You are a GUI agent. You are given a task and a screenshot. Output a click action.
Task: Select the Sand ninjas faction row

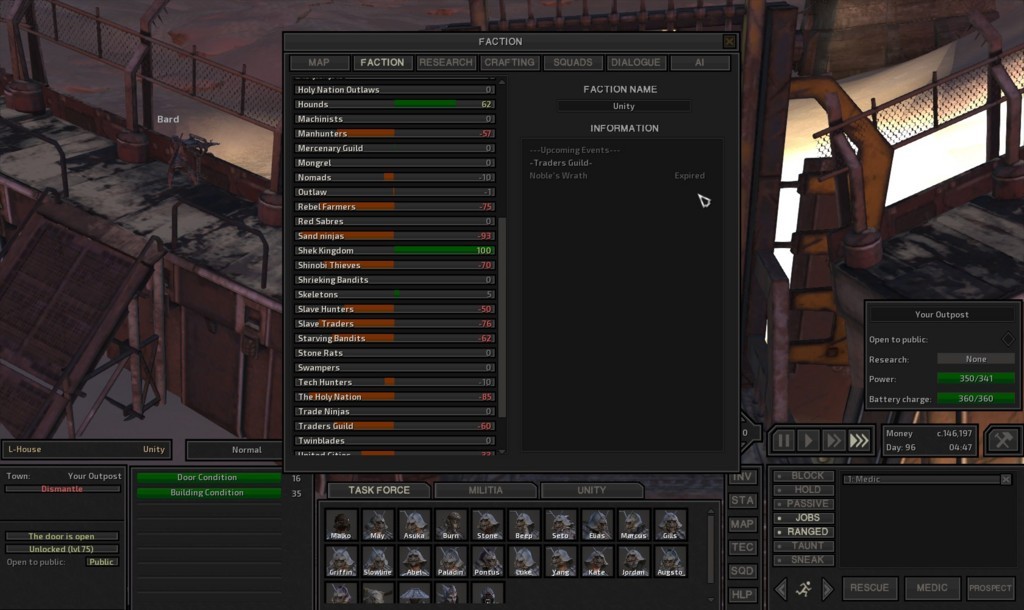(394, 236)
